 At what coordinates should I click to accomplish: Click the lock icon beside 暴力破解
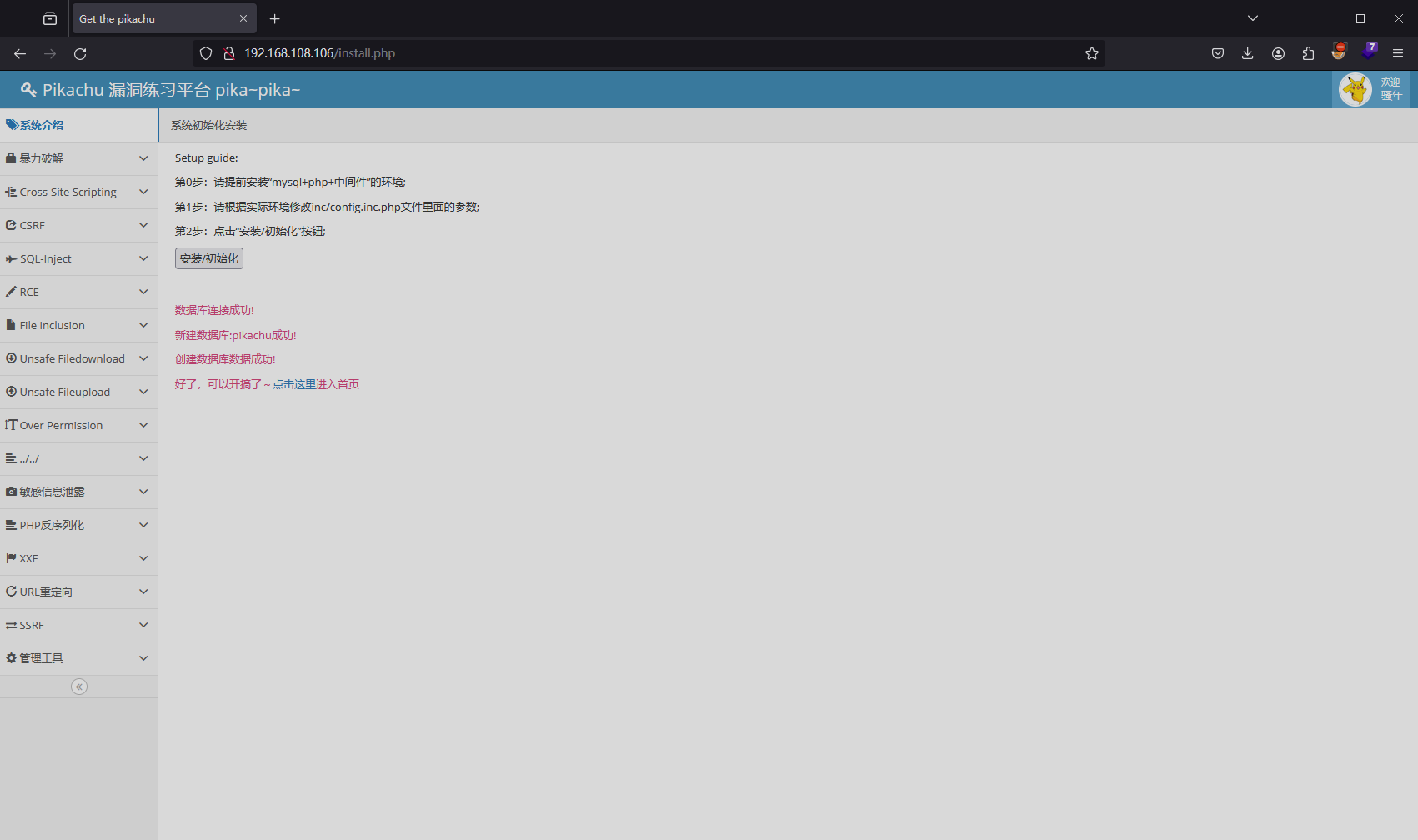tap(11, 158)
